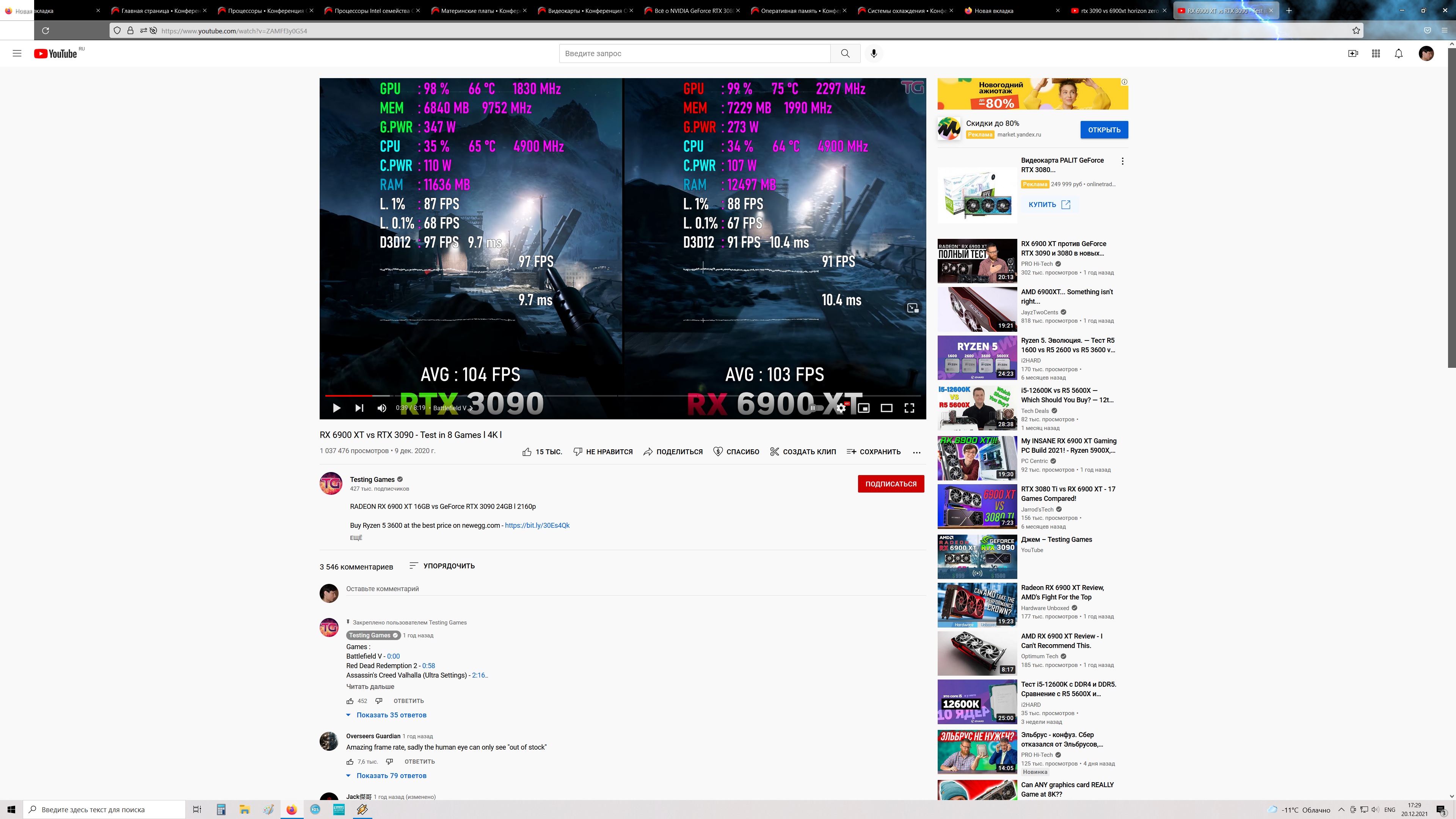Like the pinned Testing Games comment
1456x819 pixels.
350,701
